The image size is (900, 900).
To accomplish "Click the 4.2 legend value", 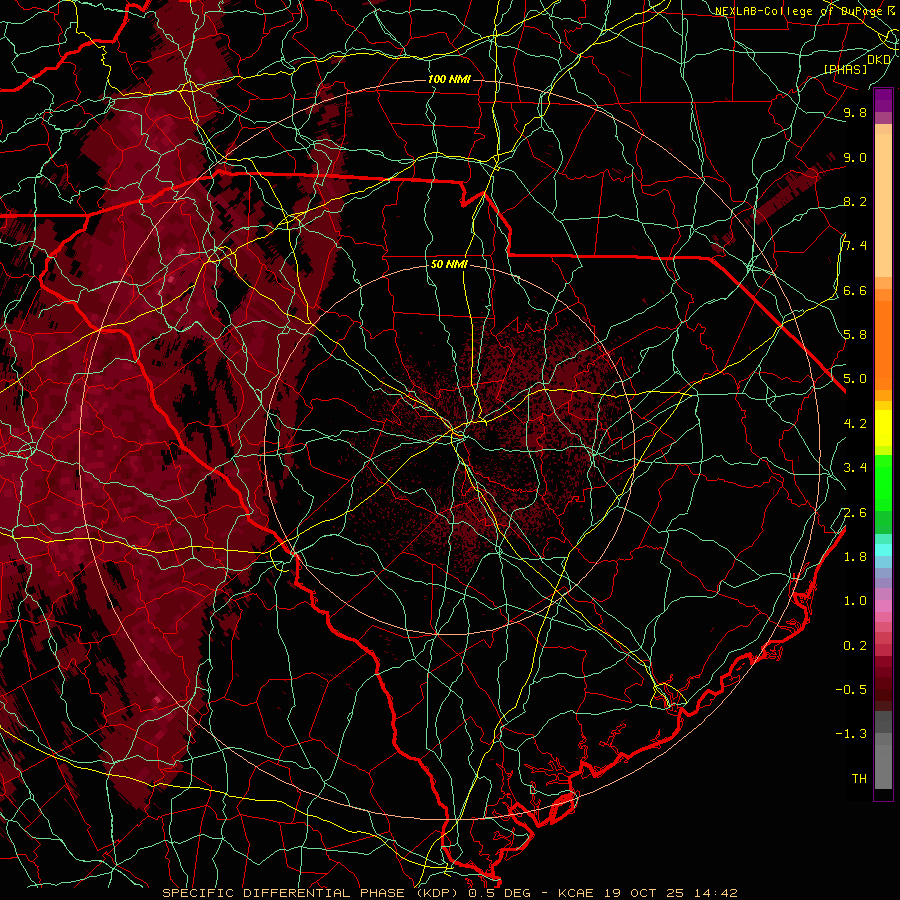I will [x=855, y=424].
